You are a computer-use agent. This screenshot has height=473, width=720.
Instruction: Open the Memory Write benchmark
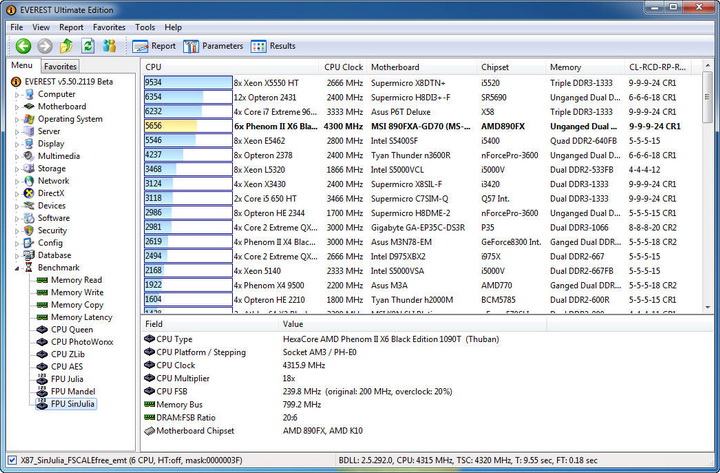tap(70, 293)
